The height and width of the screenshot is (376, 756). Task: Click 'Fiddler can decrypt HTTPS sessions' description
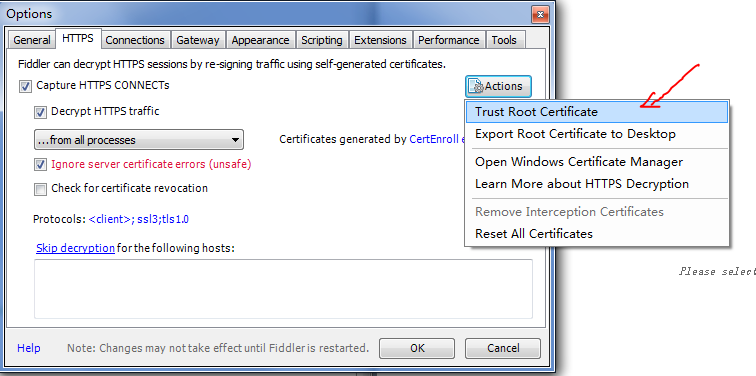pos(232,64)
